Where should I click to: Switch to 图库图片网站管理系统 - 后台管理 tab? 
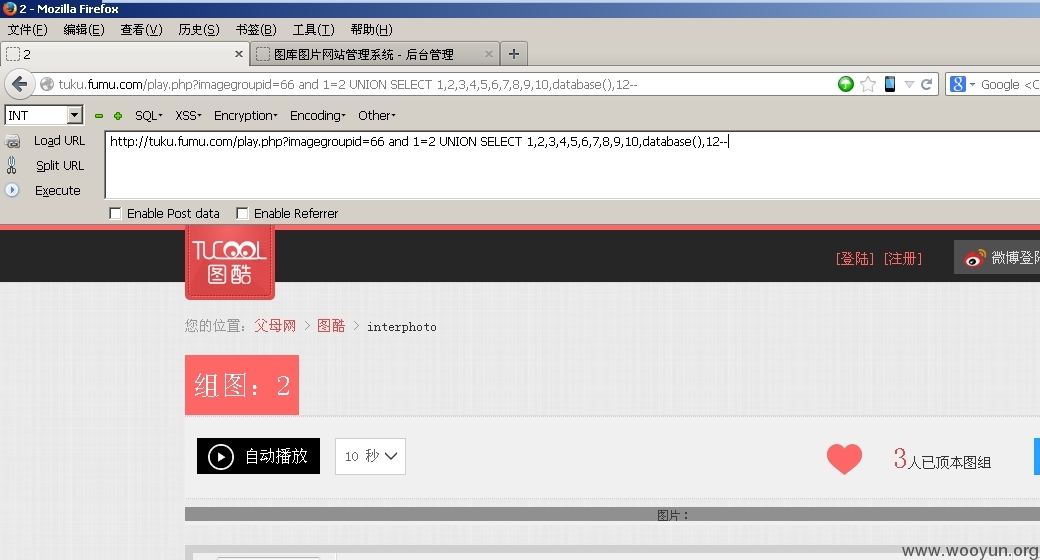pos(375,54)
